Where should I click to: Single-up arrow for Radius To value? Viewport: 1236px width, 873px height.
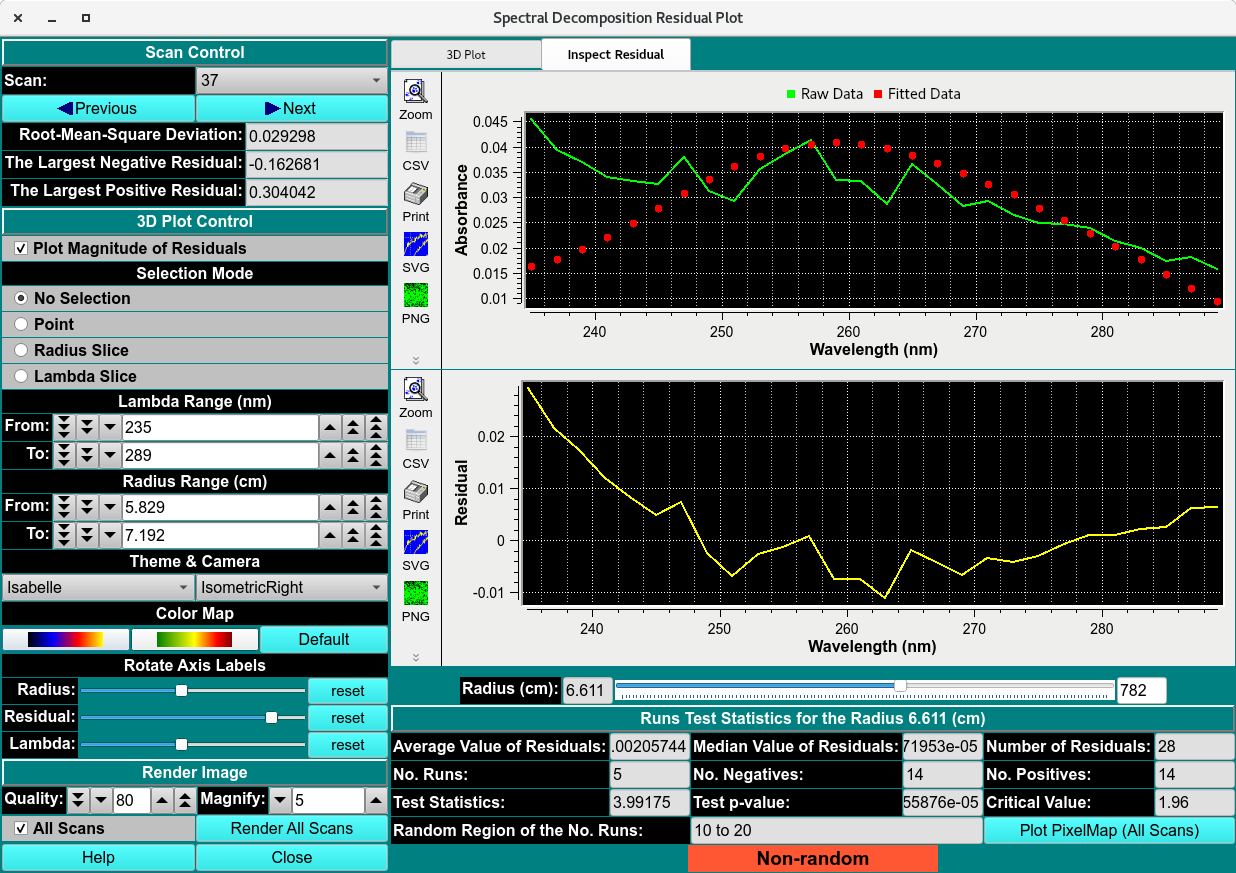click(x=330, y=535)
